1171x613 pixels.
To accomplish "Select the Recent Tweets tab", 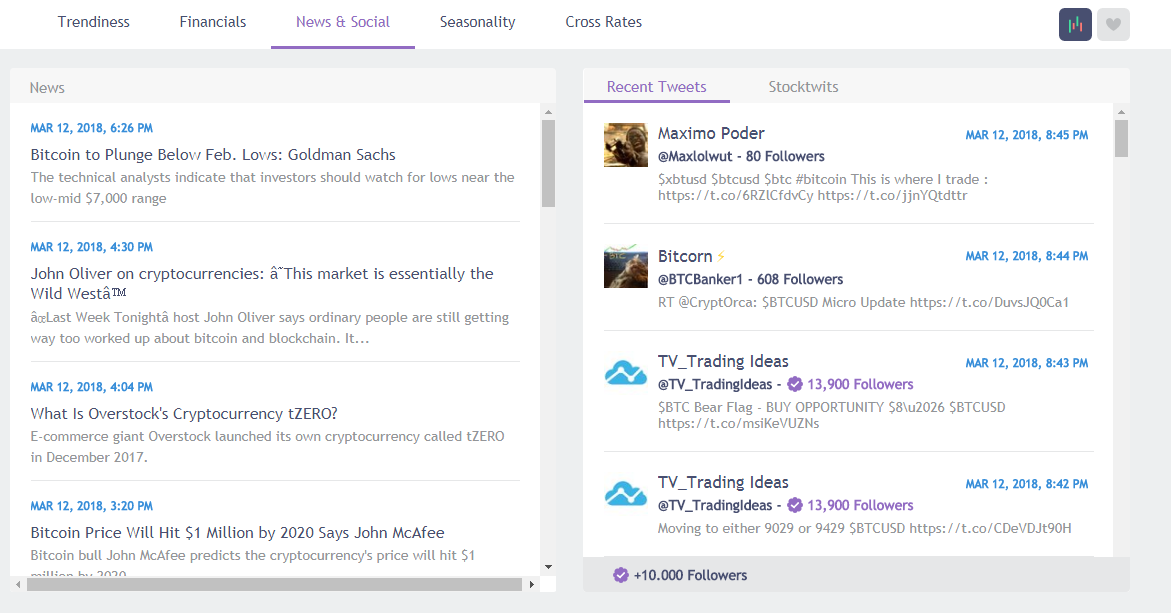I will coord(656,87).
